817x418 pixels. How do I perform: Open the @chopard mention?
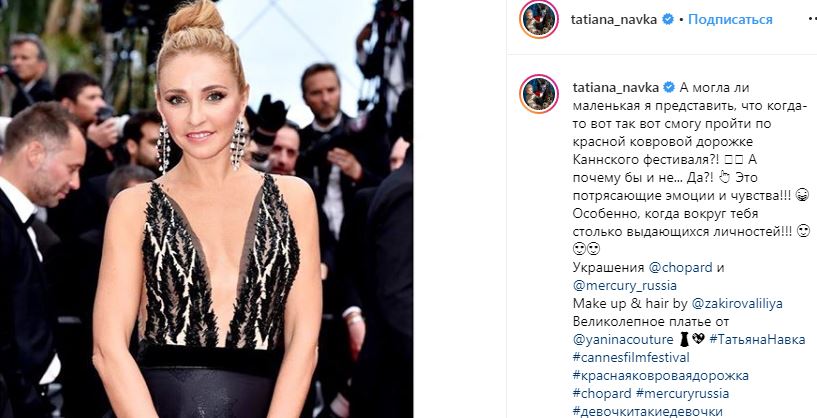point(680,267)
